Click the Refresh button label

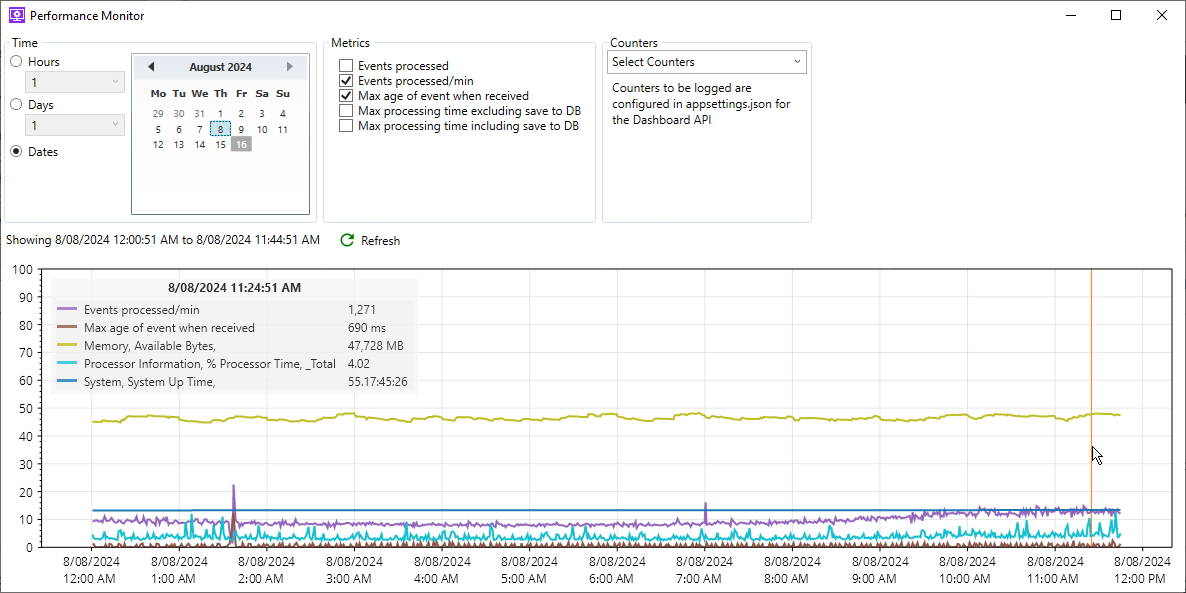click(378, 240)
